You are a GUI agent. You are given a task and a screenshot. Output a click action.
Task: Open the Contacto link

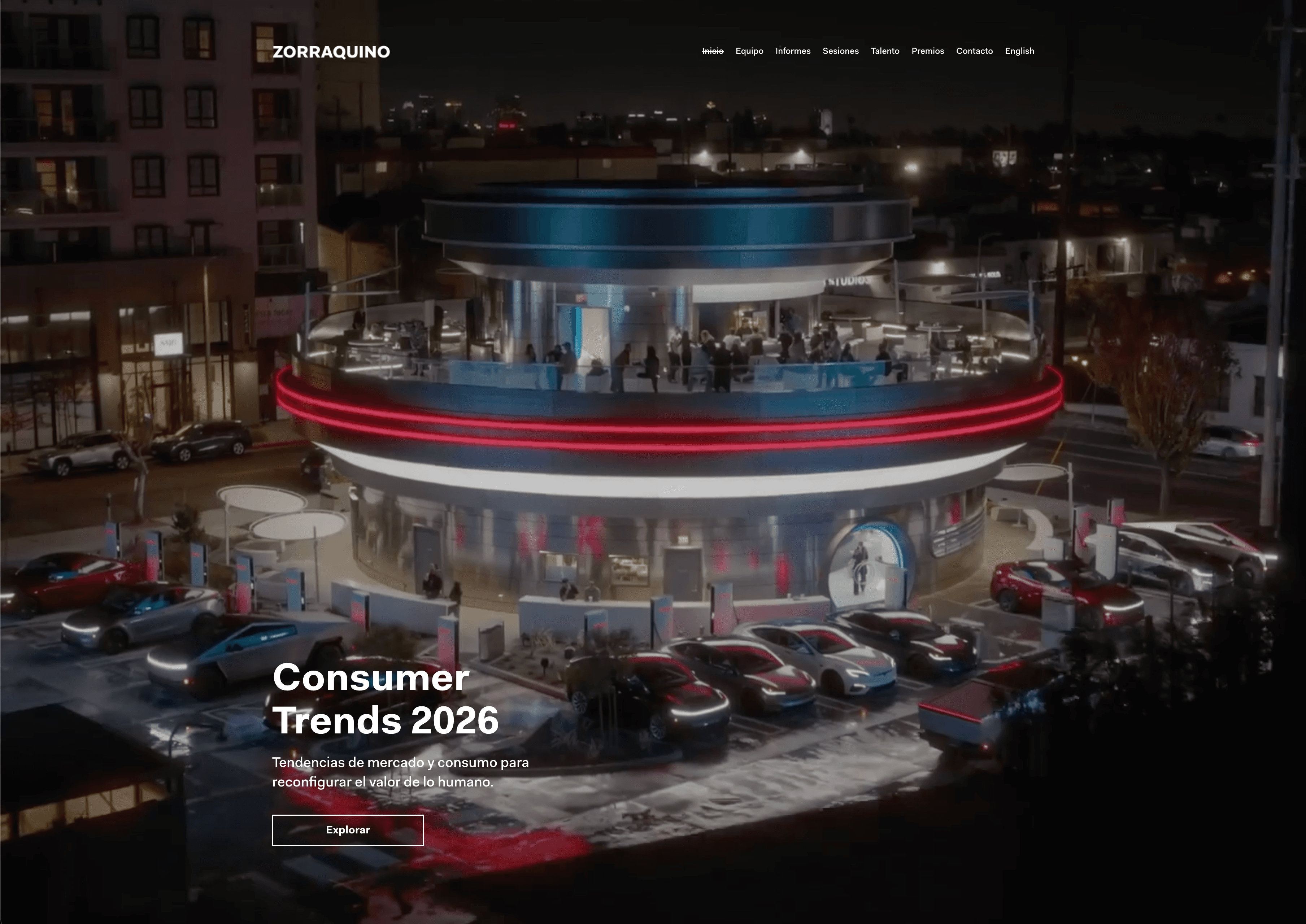(974, 51)
